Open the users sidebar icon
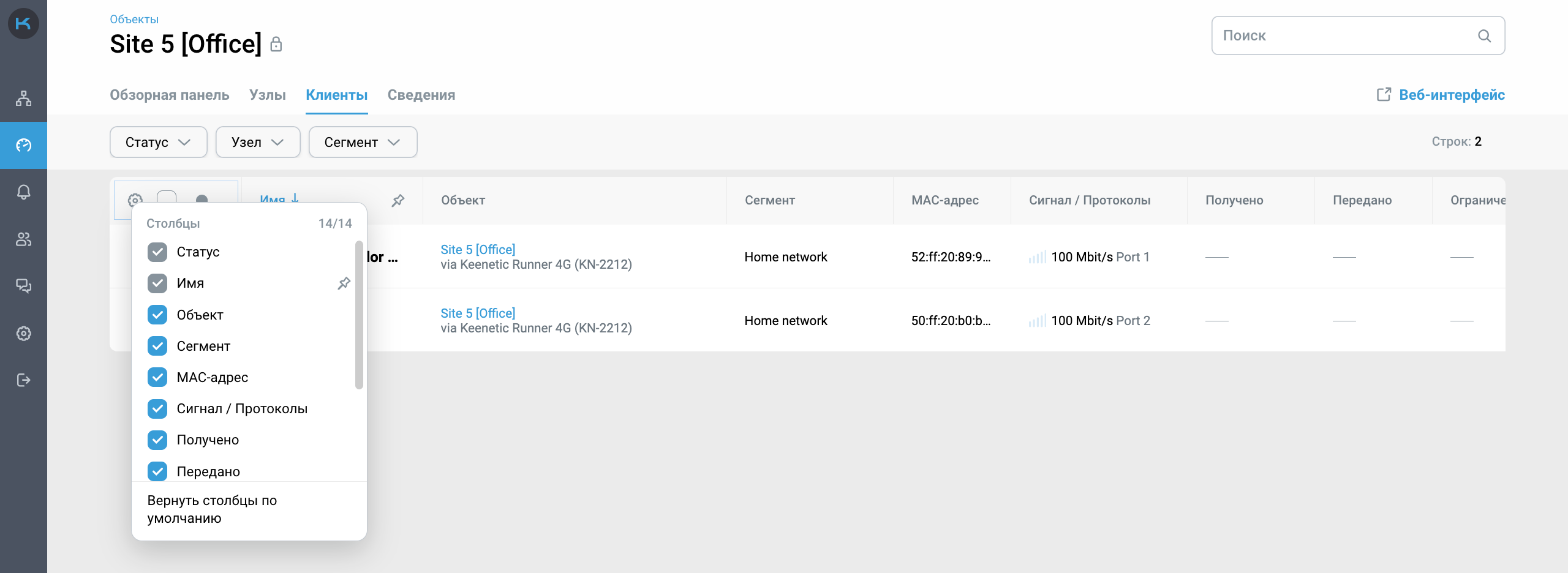Image resolution: width=1568 pixels, height=573 pixels. click(x=23, y=239)
